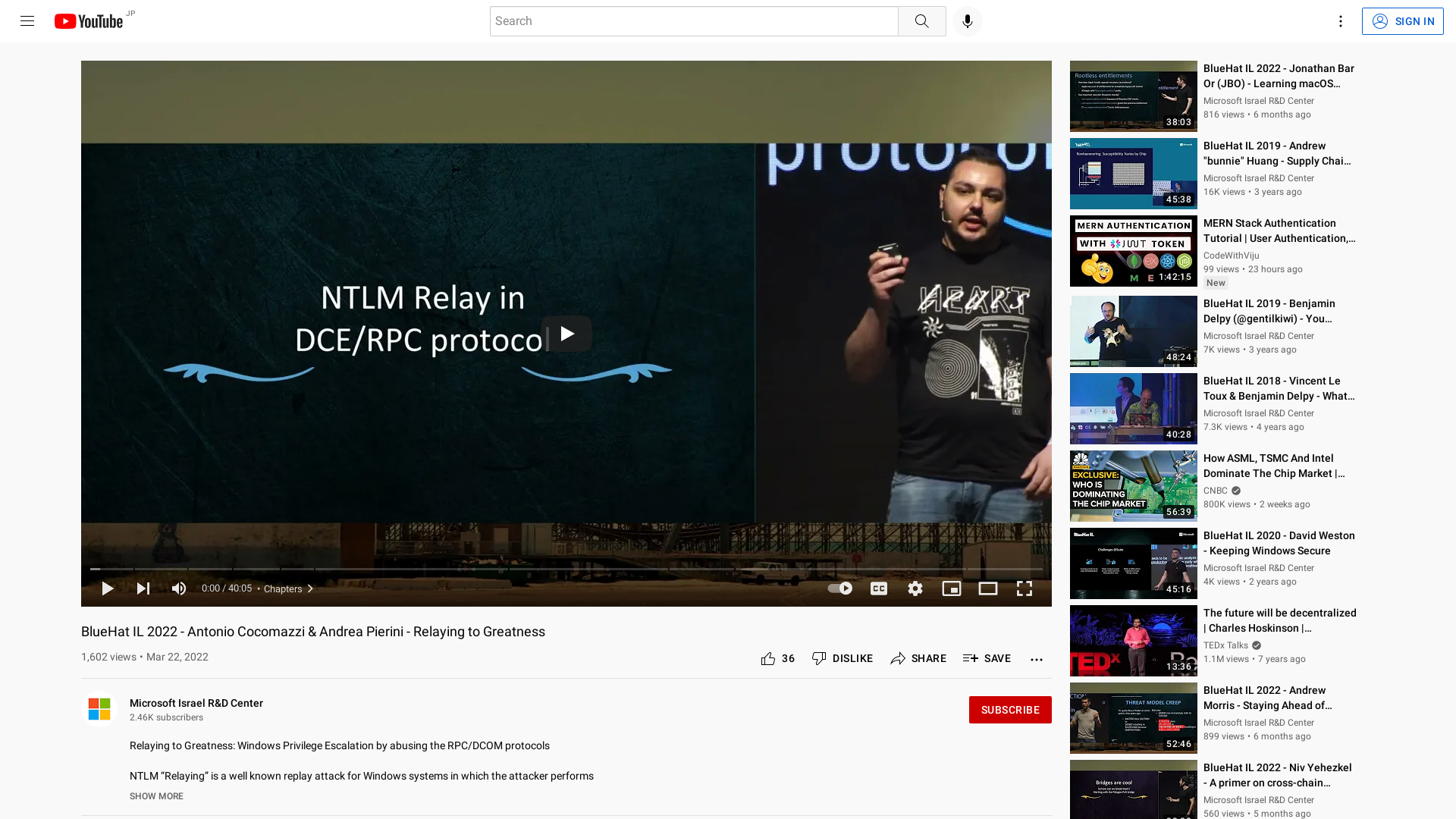Viewport: 1456px width, 819px height.
Task: Save the video to a playlist
Action: click(987, 658)
